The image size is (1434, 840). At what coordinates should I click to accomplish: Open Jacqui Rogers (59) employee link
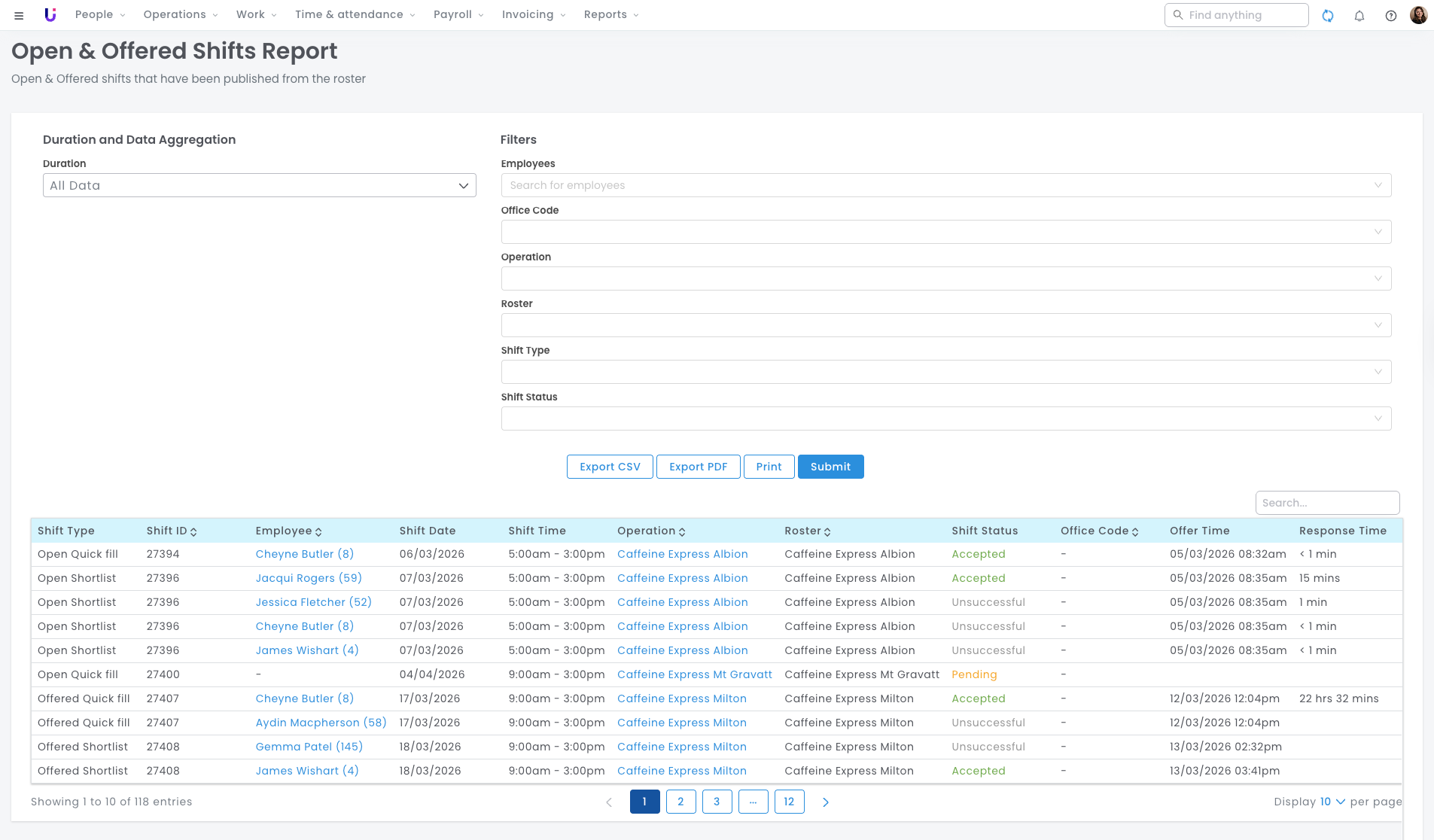coord(309,578)
